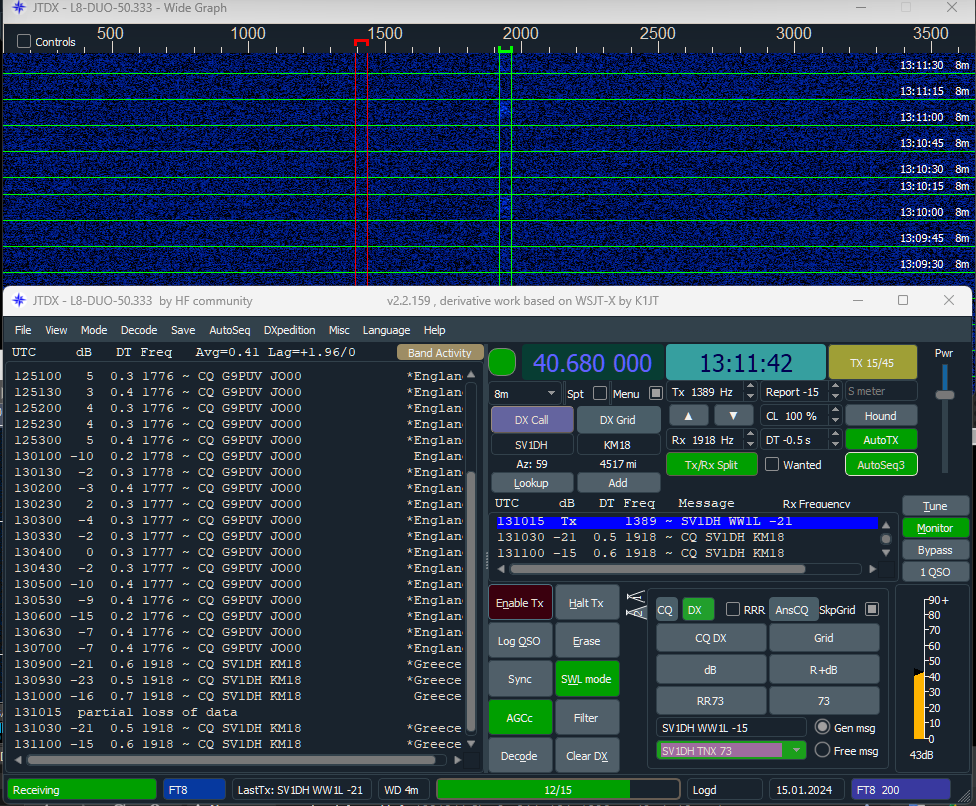Open the SV1DH TNX 73 free message dropdown
Image resolution: width=976 pixels, height=806 pixels.
click(796, 751)
